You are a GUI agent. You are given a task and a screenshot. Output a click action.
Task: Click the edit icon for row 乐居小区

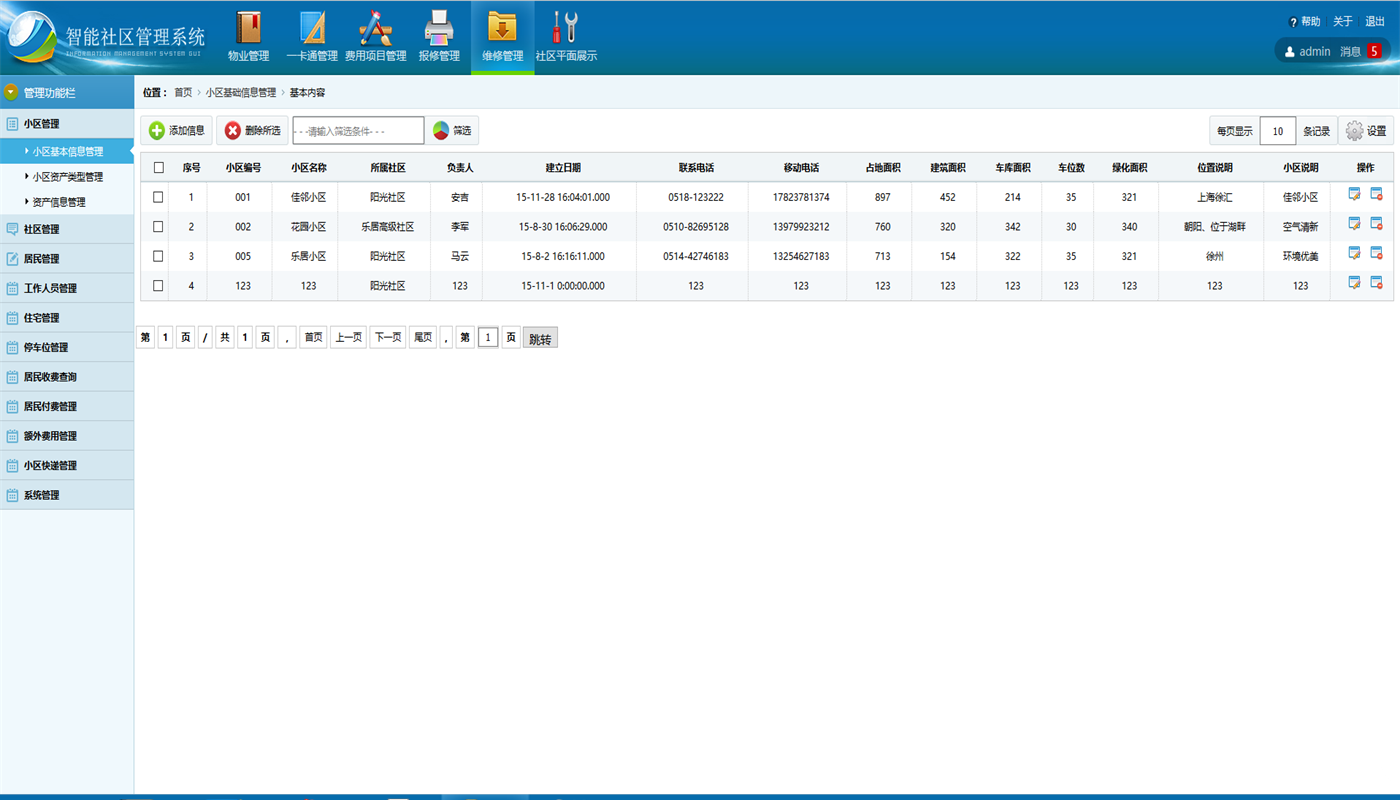(x=1354, y=253)
